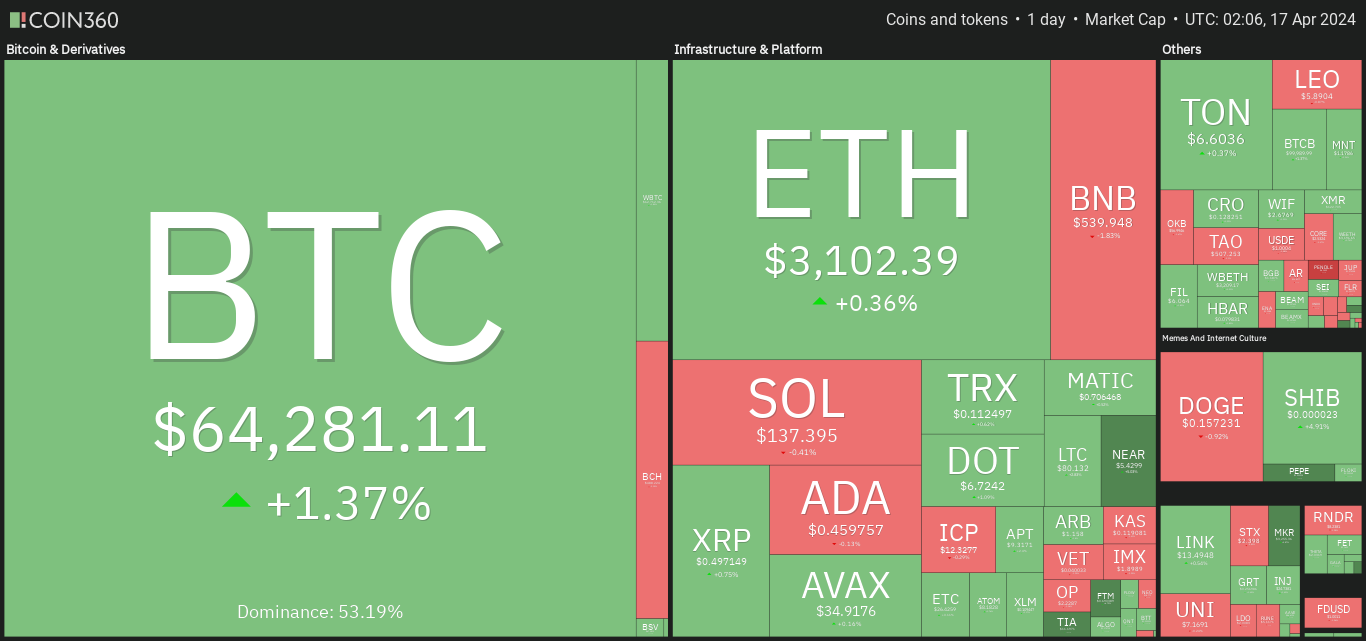This screenshot has width=1366, height=641.
Task: Click the Bitcoin & Derivatives category label
Action: 66,49
